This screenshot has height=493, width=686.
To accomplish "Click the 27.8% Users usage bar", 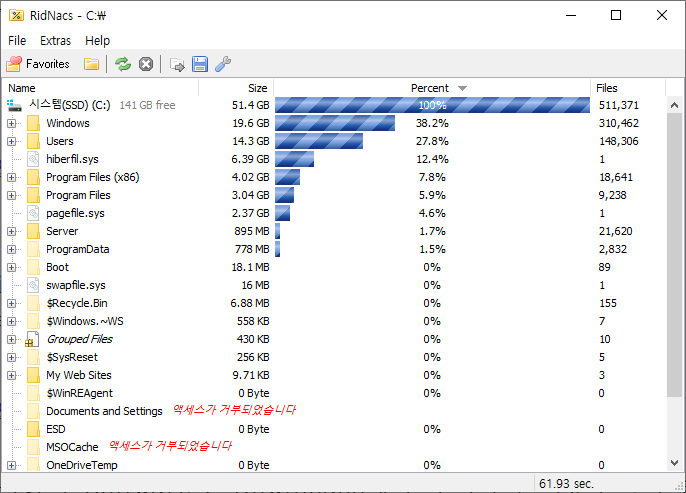I will (x=319, y=141).
